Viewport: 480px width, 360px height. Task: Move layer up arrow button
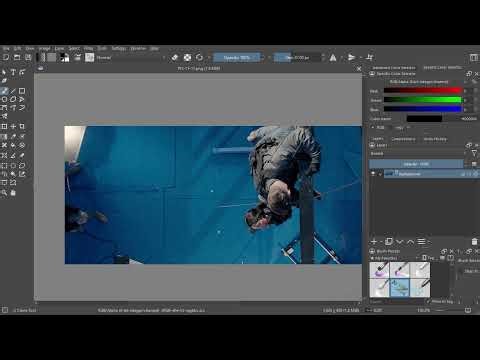pos(411,242)
